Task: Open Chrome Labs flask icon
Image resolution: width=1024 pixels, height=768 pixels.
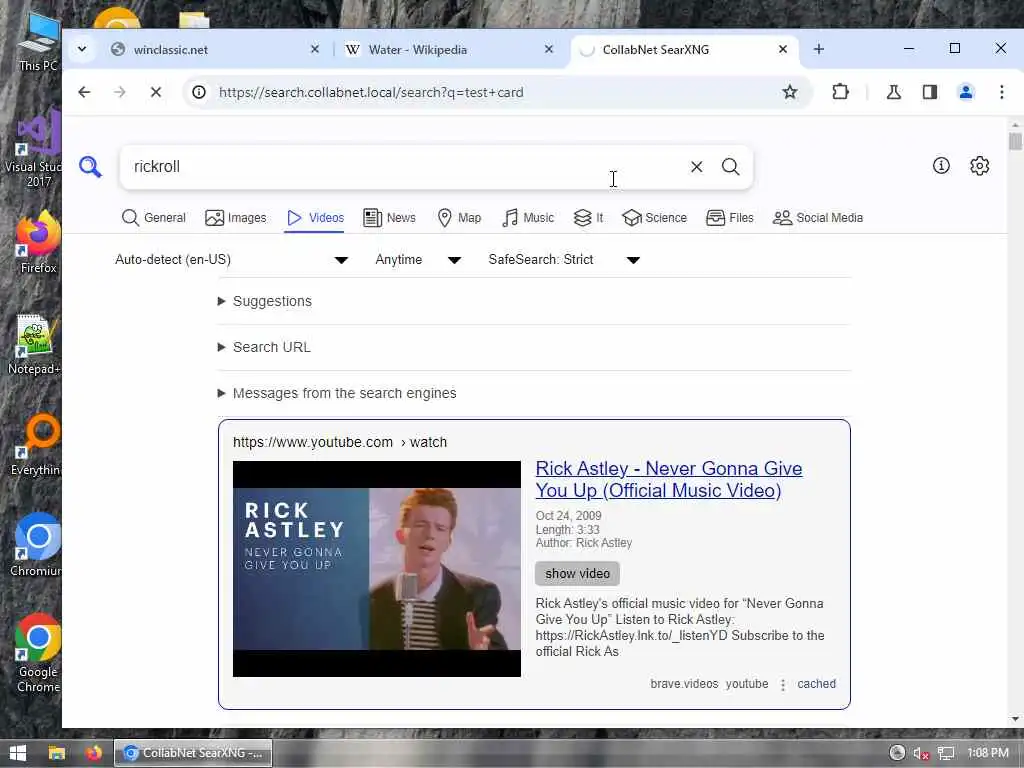Action: tap(893, 92)
